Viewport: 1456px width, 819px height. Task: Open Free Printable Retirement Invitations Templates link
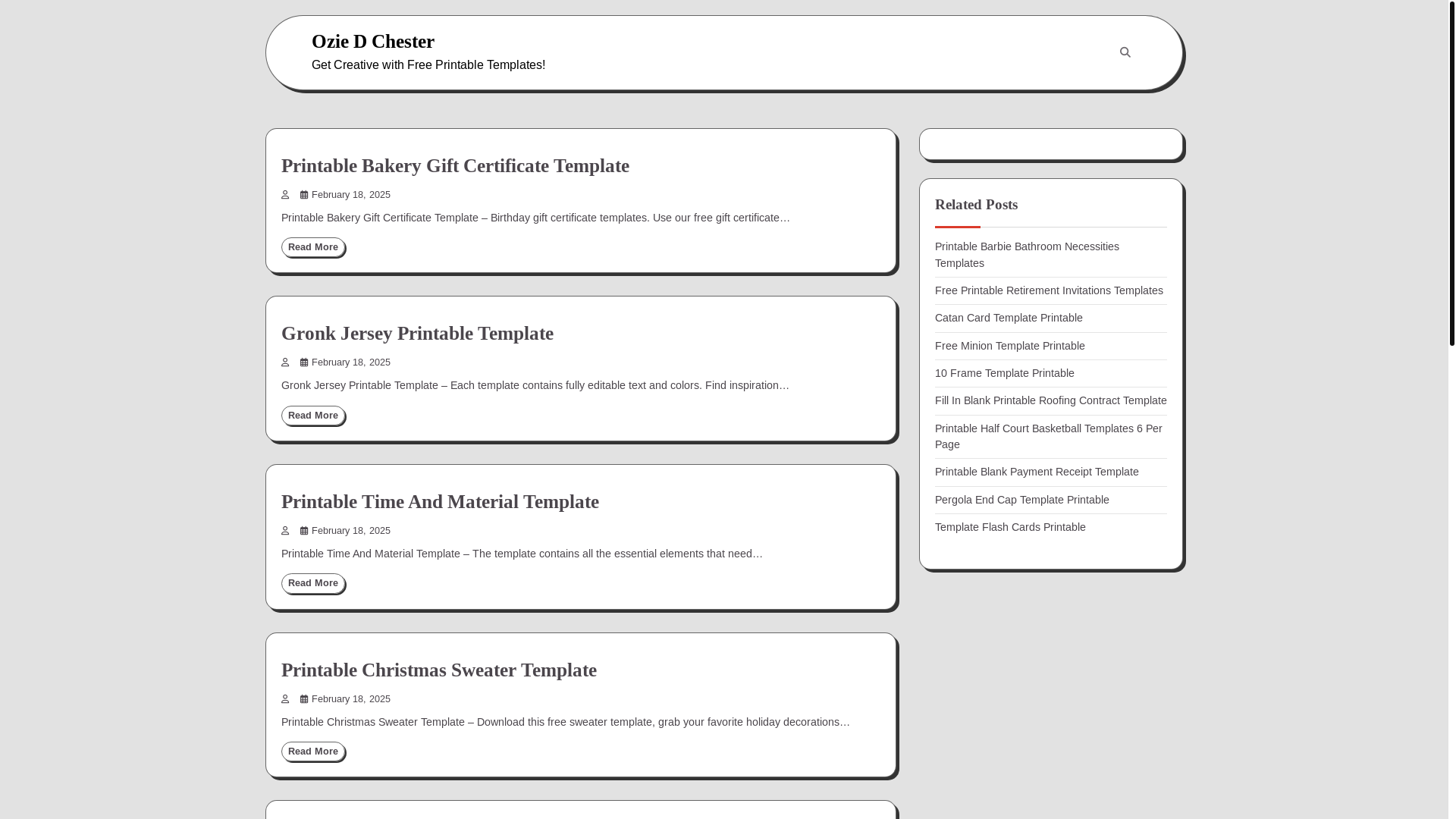(x=1049, y=290)
